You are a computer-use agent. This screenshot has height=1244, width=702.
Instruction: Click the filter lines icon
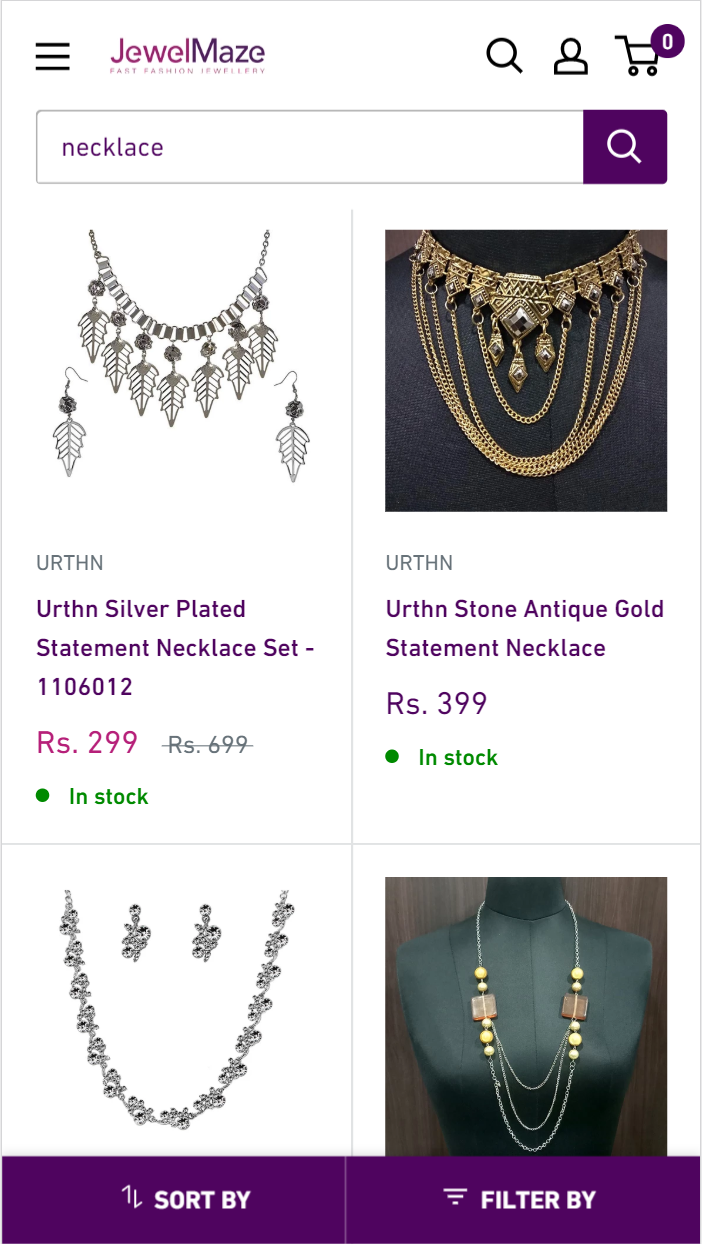pos(456,1197)
